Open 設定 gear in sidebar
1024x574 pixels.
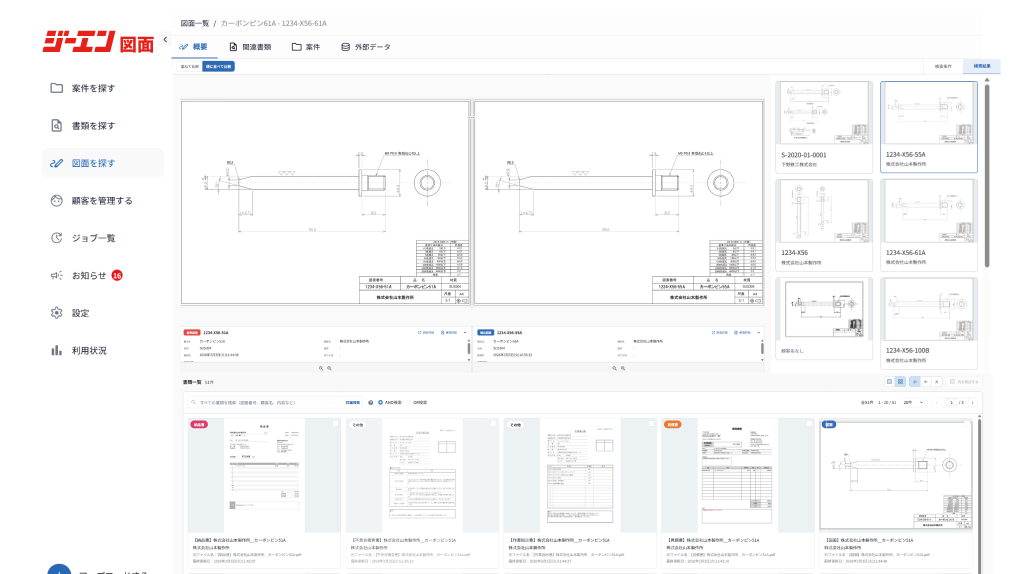coord(57,313)
